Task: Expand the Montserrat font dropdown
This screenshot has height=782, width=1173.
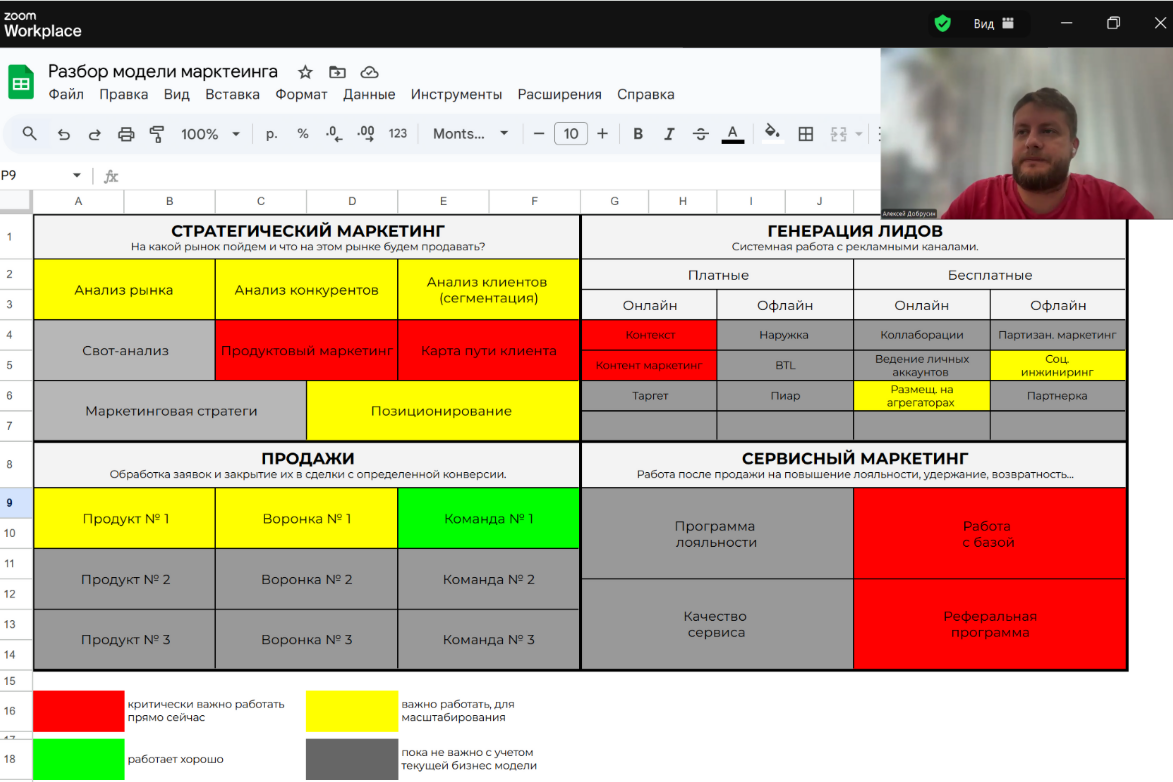Action: click(471, 134)
